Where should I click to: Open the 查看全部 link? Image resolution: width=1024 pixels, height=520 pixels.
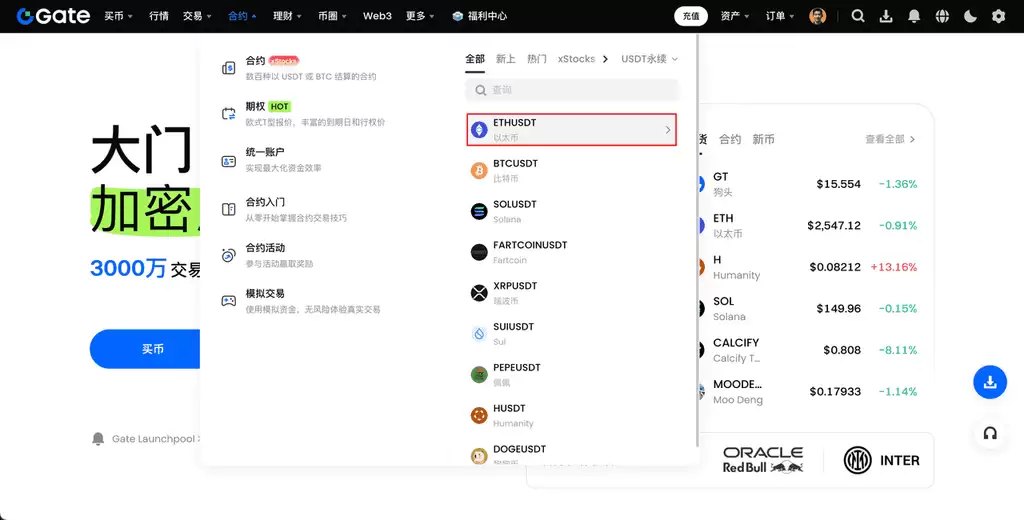(890, 139)
